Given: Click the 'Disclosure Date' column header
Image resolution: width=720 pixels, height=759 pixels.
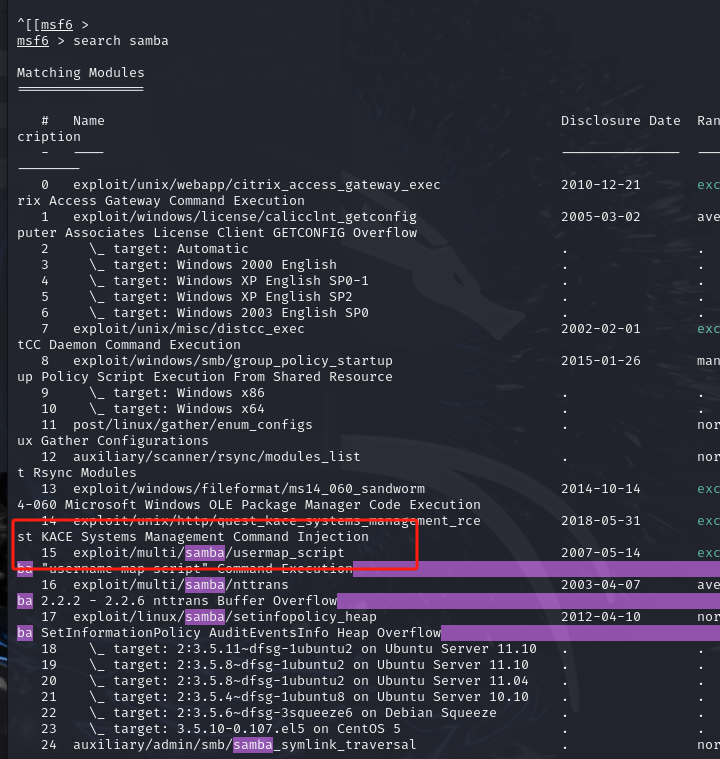Looking at the screenshot, I should click(x=621, y=121).
